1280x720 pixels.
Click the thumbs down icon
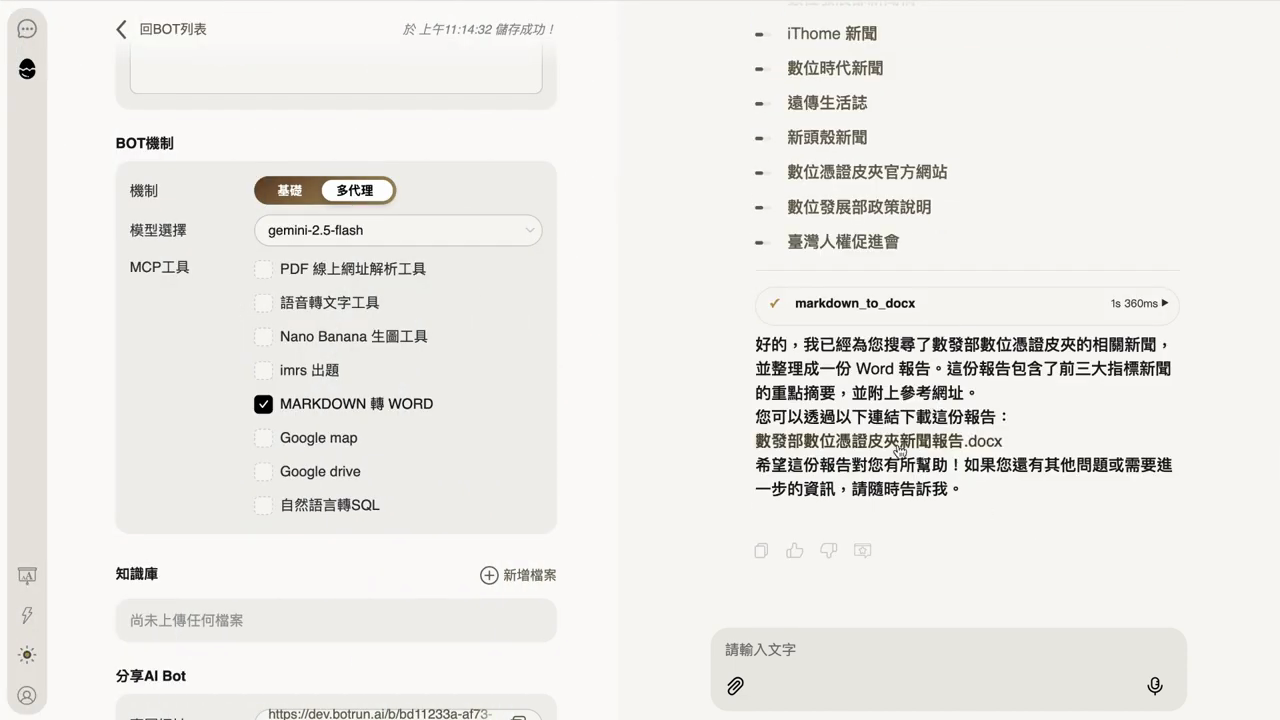(x=828, y=550)
